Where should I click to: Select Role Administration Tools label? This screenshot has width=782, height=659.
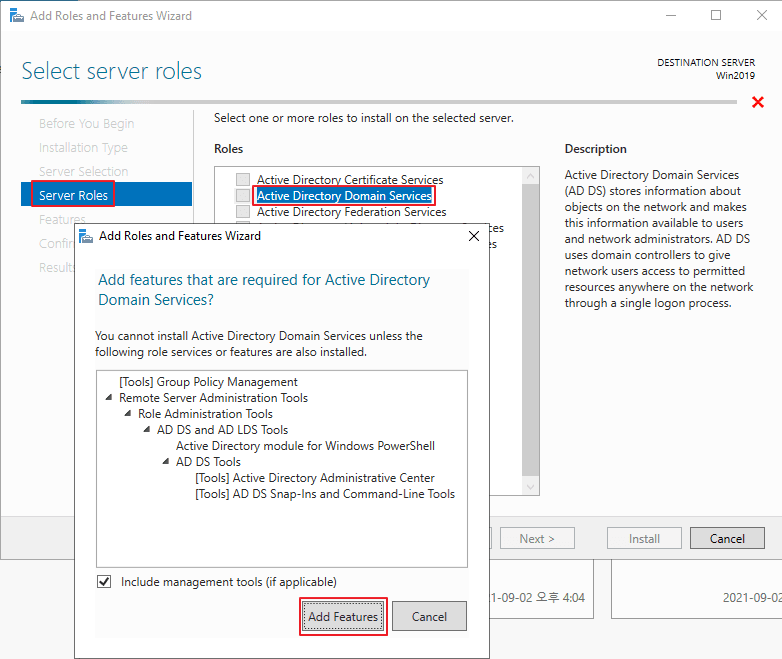[205, 414]
